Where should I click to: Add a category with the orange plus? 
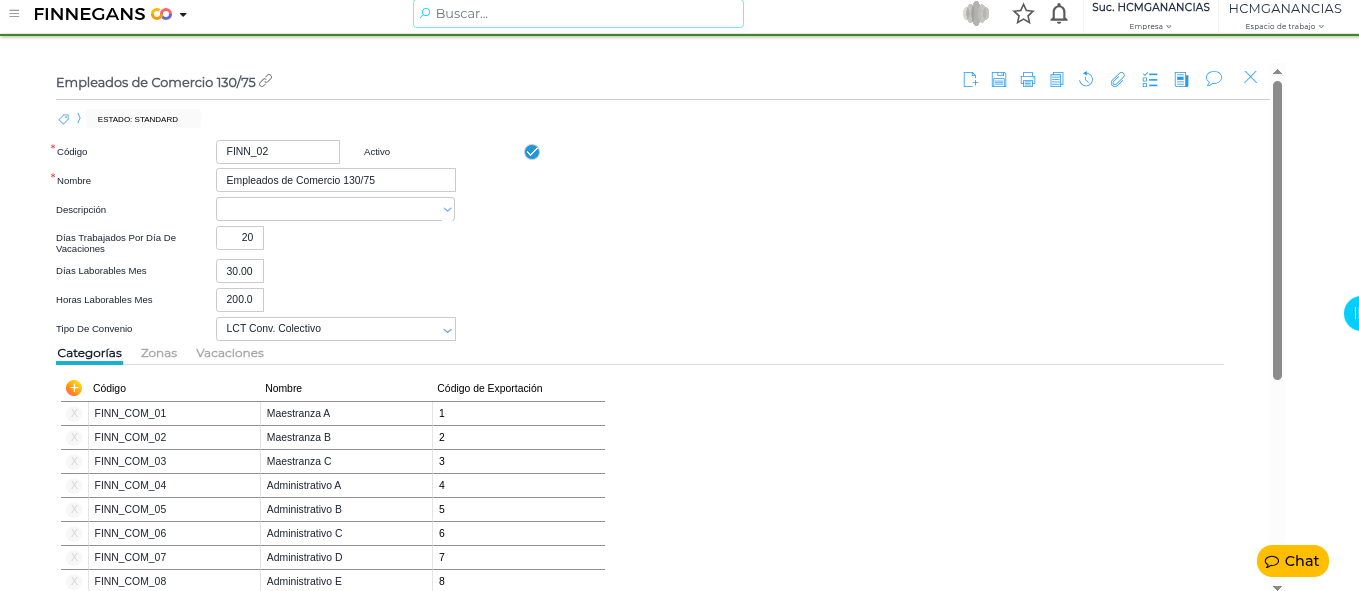[74, 388]
